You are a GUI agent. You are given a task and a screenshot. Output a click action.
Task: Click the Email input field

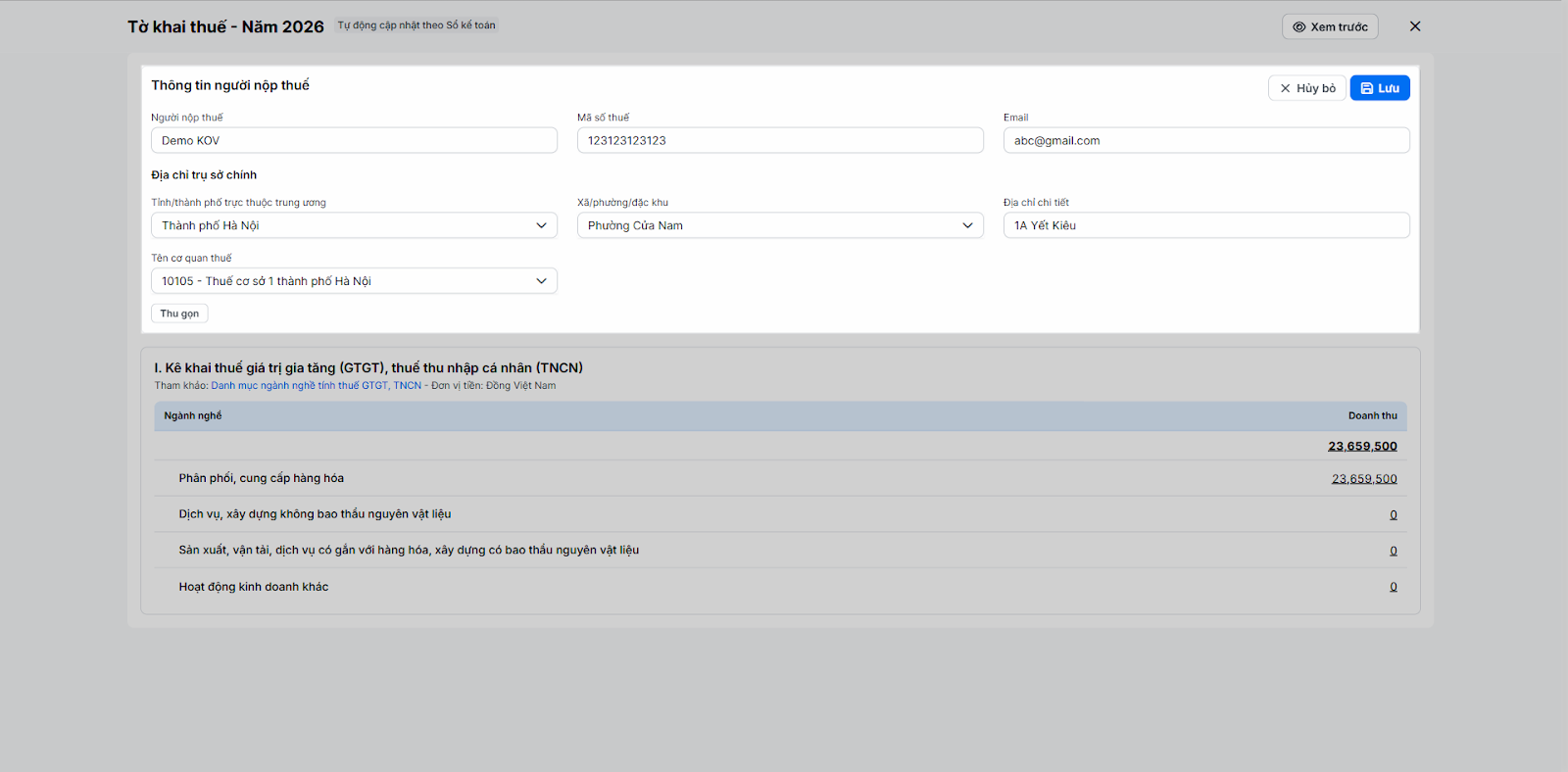1206,140
